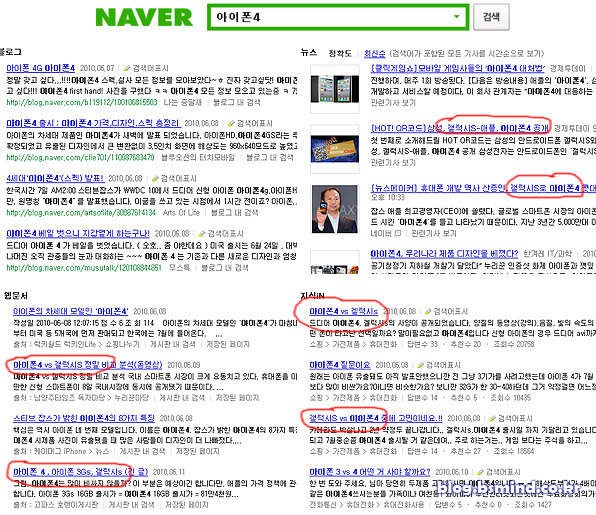The width and height of the screenshot is (596, 515).
Task: Open news '[HOT! QR코드]삼성, 갤럭시S-애플, 아이폰4 공개'
Action: [x=460, y=128]
